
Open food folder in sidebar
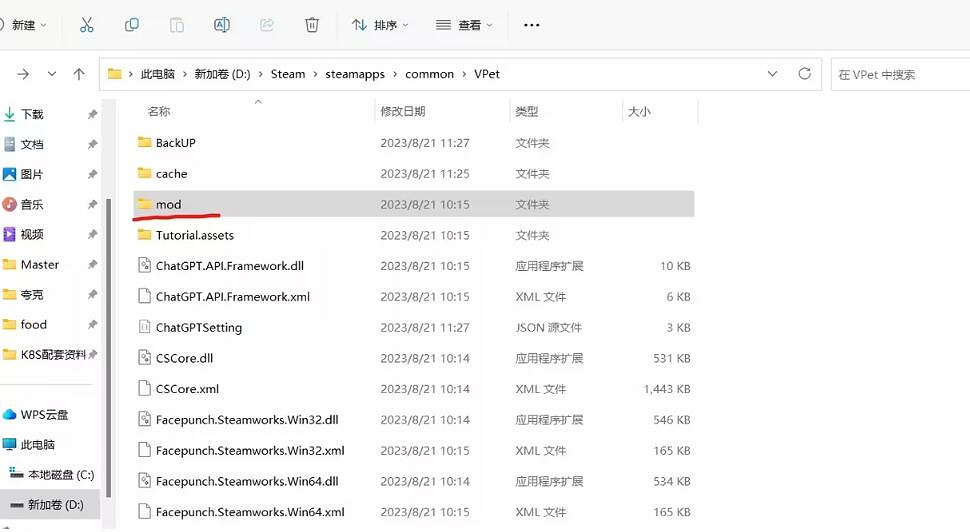(33, 325)
